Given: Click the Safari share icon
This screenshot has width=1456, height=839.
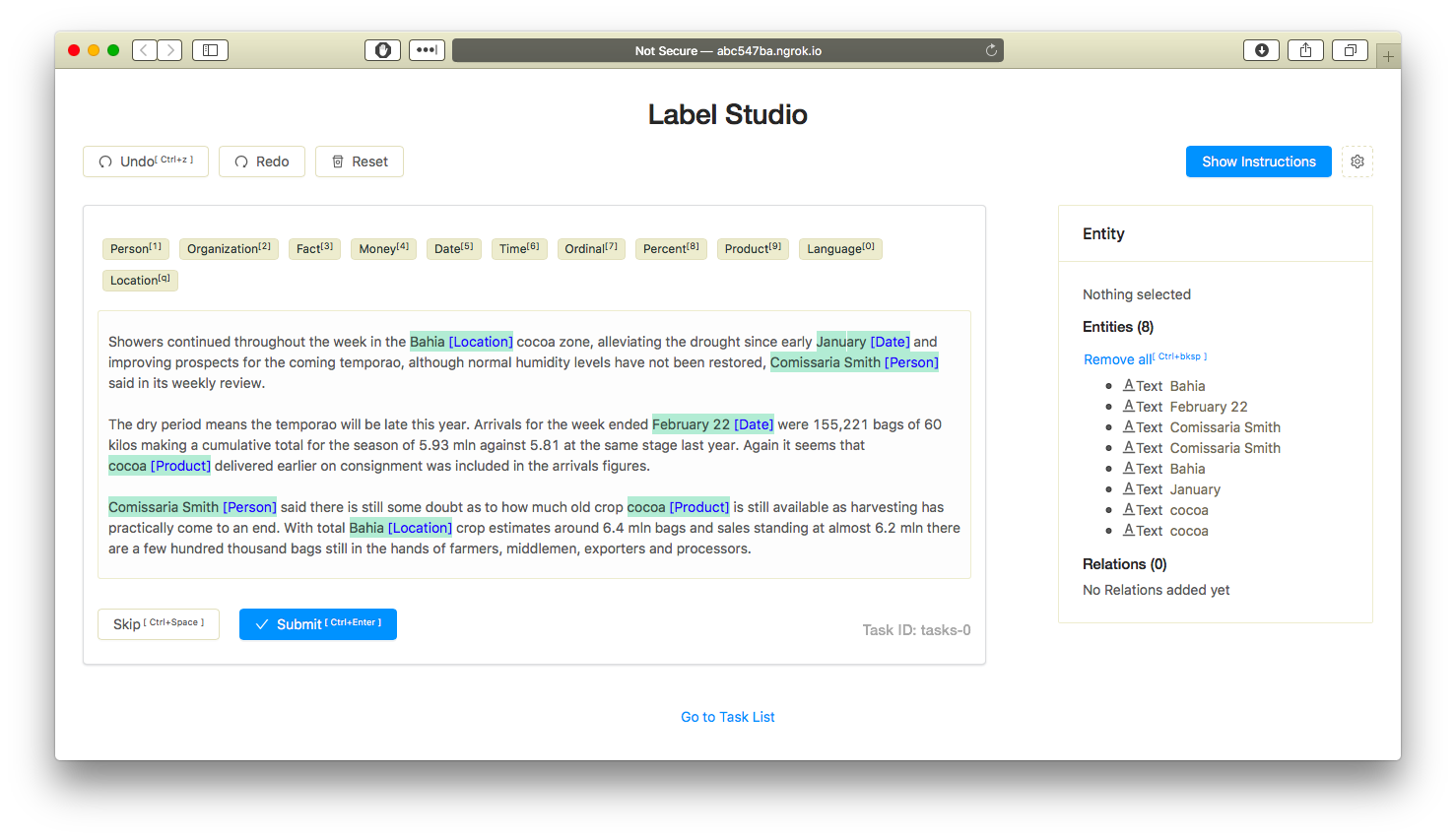Looking at the screenshot, I should (1305, 50).
